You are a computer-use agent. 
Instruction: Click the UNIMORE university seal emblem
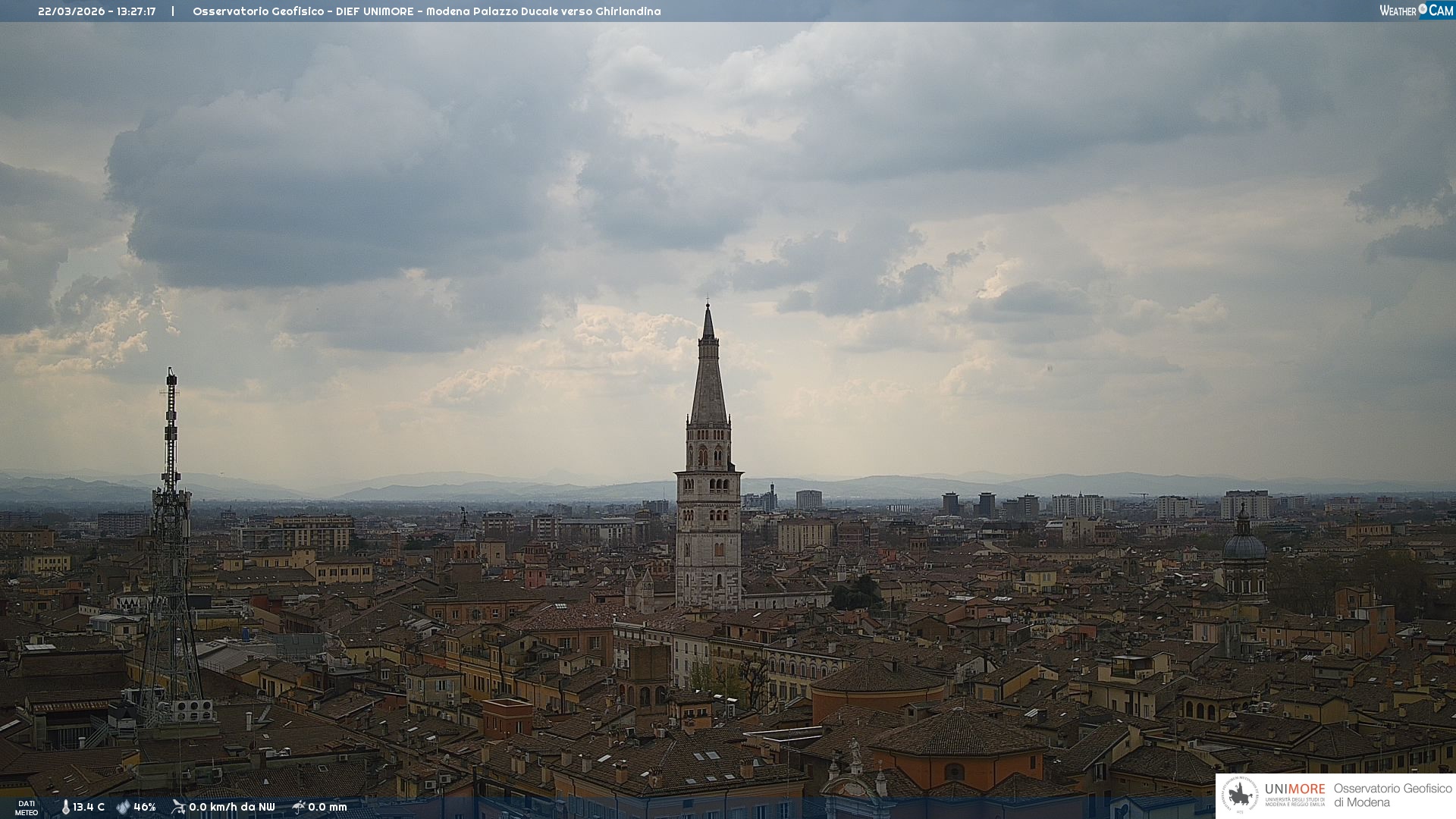pos(1240,795)
